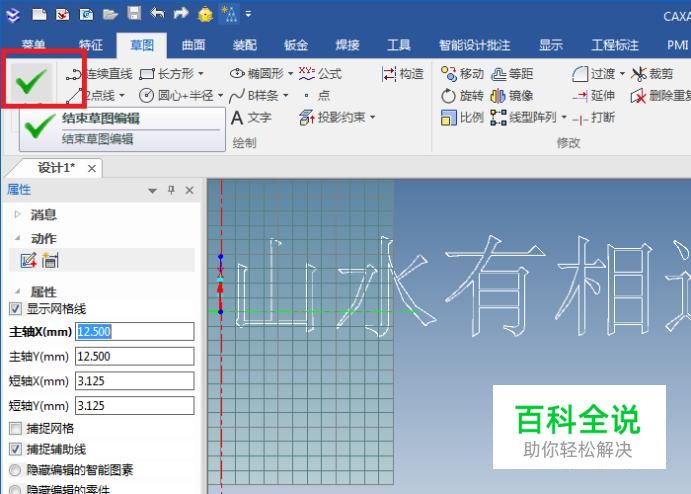Switch to the Feature ribbon tab
The height and width of the screenshot is (494, 691).
[91, 45]
